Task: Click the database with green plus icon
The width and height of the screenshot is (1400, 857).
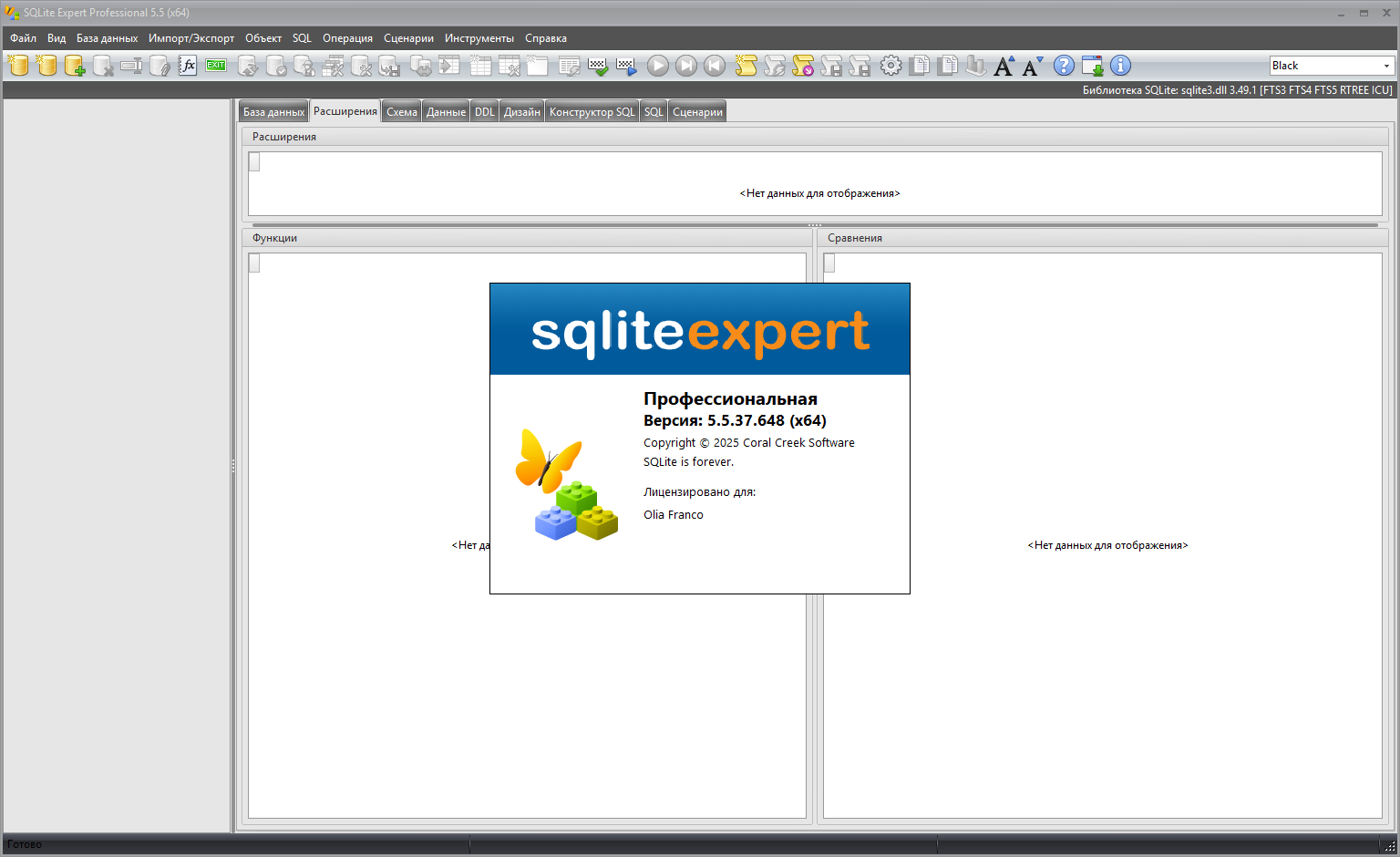Action: click(75, 66)
